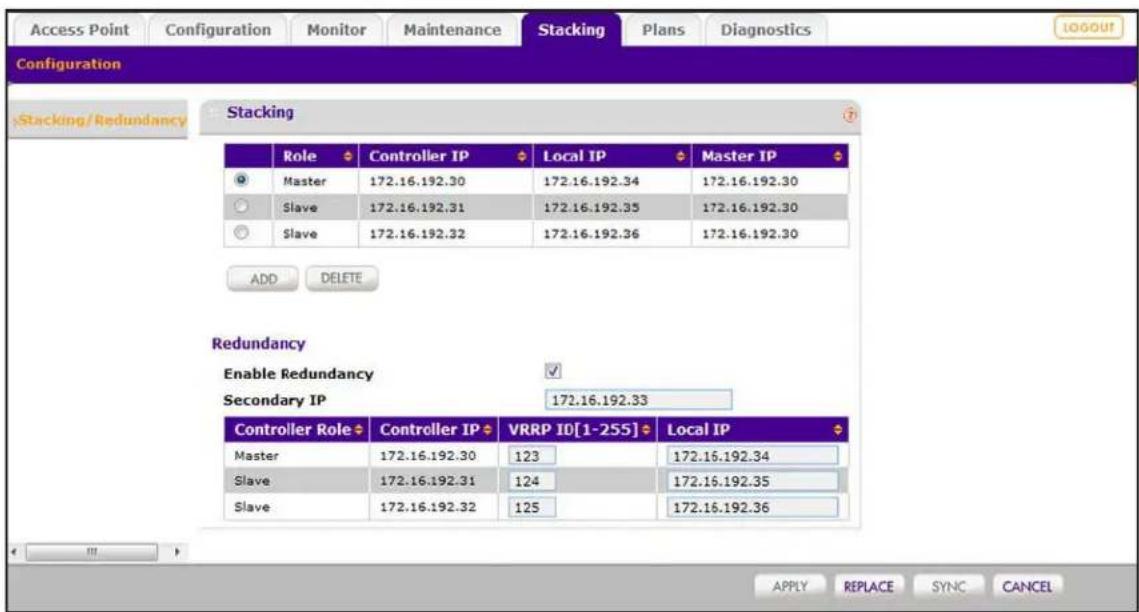1139x612 pixels.
Task: Open the Diagnostics tab
Action: coord(766,30)
